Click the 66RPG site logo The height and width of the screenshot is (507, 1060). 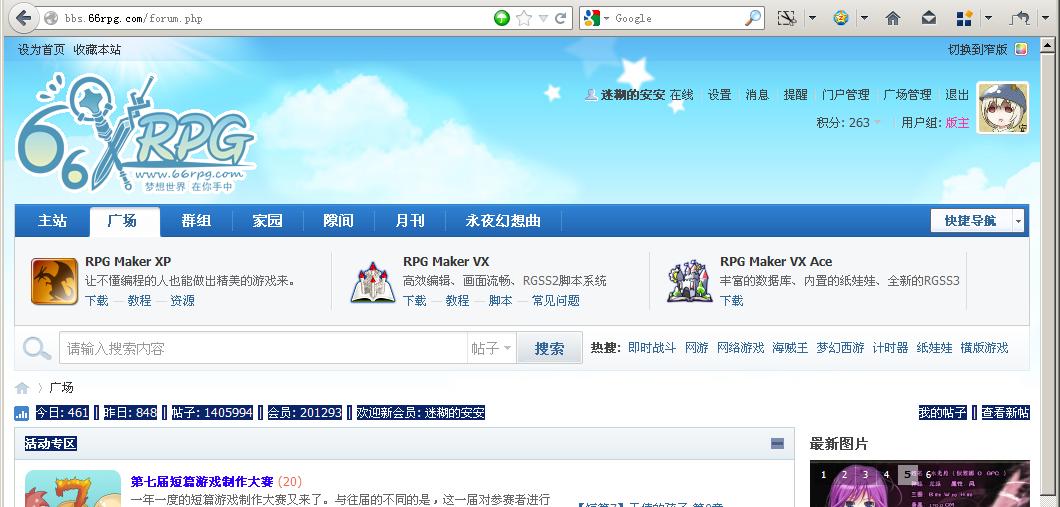tap(135, 132)
